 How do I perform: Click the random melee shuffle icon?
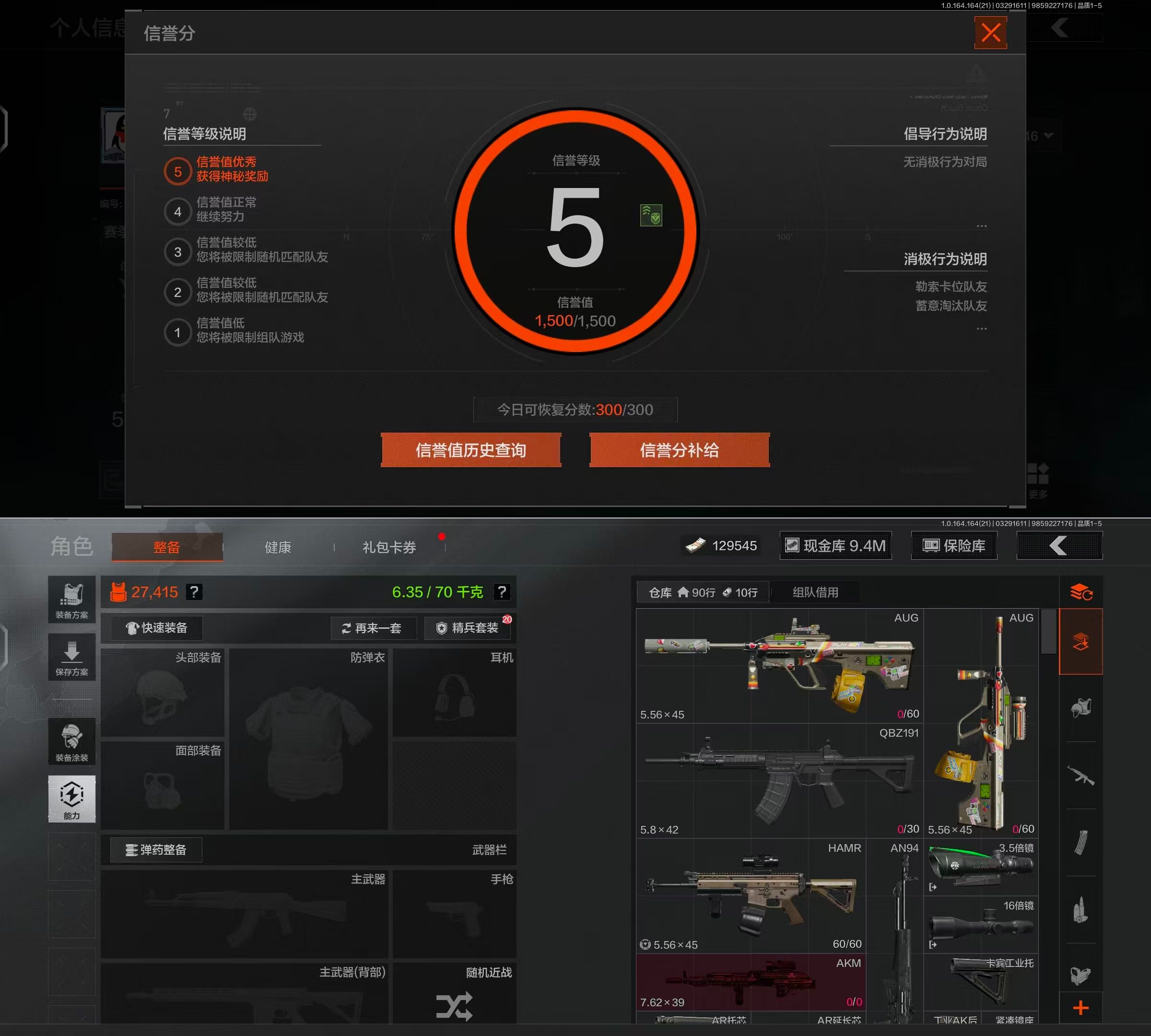tap(454, 1005)
